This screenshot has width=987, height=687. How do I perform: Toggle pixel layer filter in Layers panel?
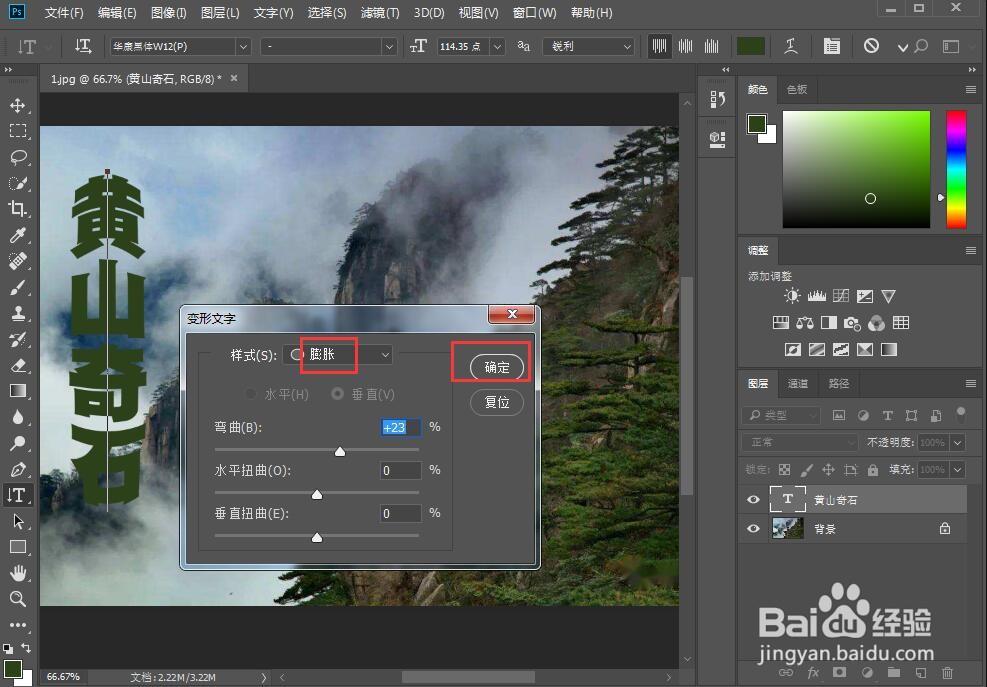pyautogui.click(x=838, y=415)
